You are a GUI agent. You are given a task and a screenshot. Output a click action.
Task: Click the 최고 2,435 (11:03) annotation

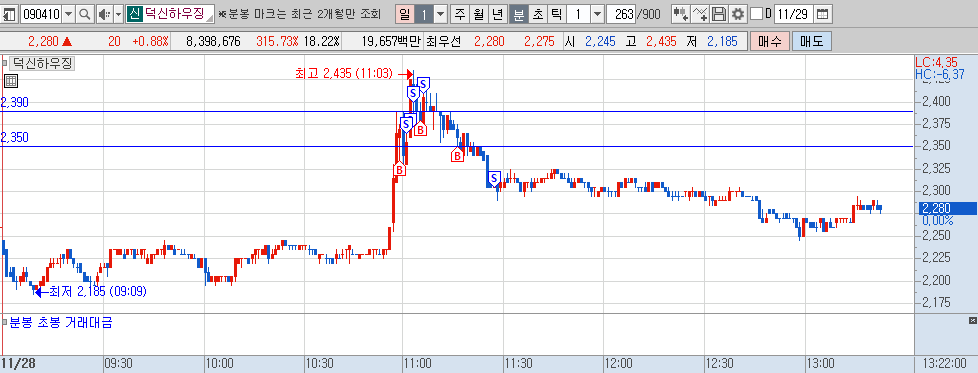344,74
